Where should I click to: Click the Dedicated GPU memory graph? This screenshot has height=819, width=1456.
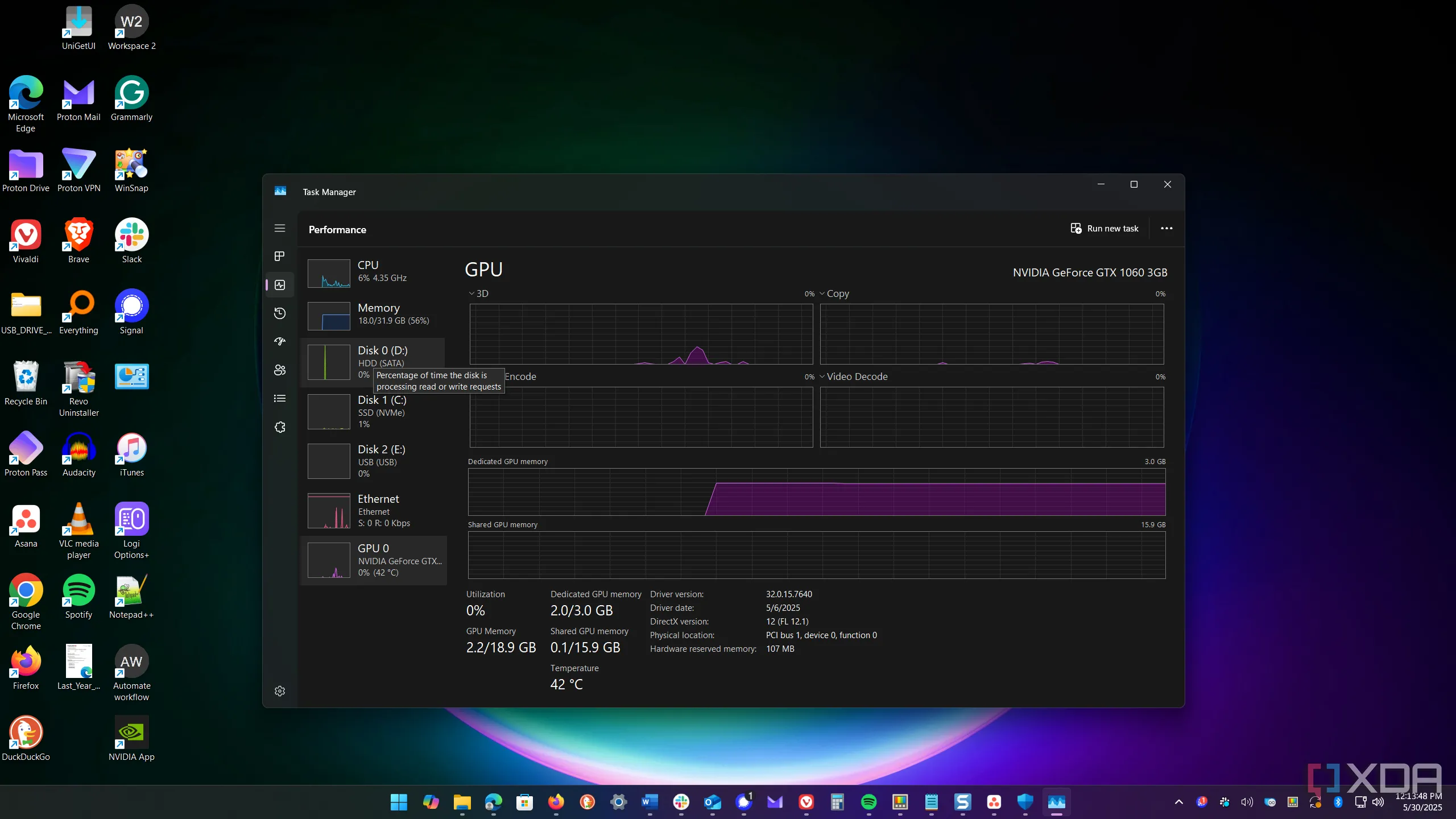816,492
